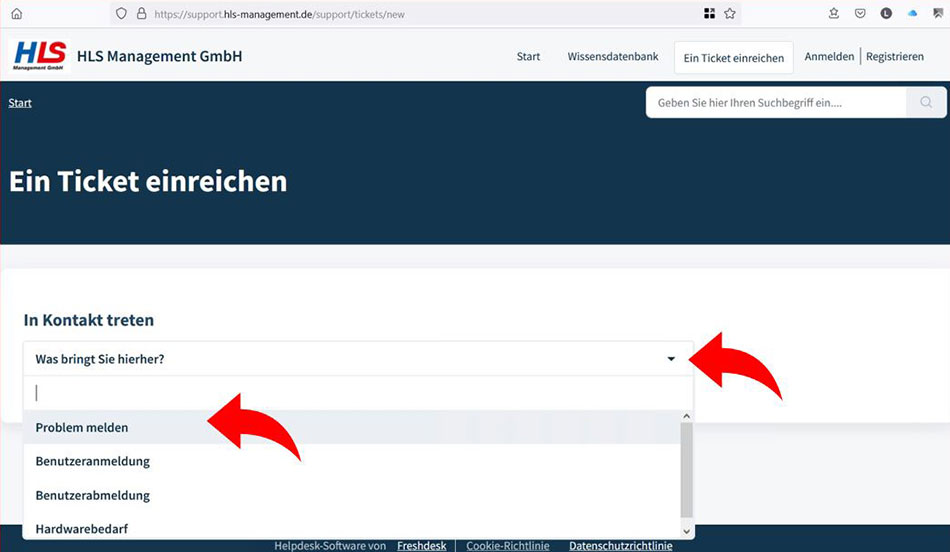Image resolution: width=950 pixels, height=552 pixels.
Task: Collapse the 'Was bringt Sie hierher?' dropdown arrow
Action: (x=671, y=359)
